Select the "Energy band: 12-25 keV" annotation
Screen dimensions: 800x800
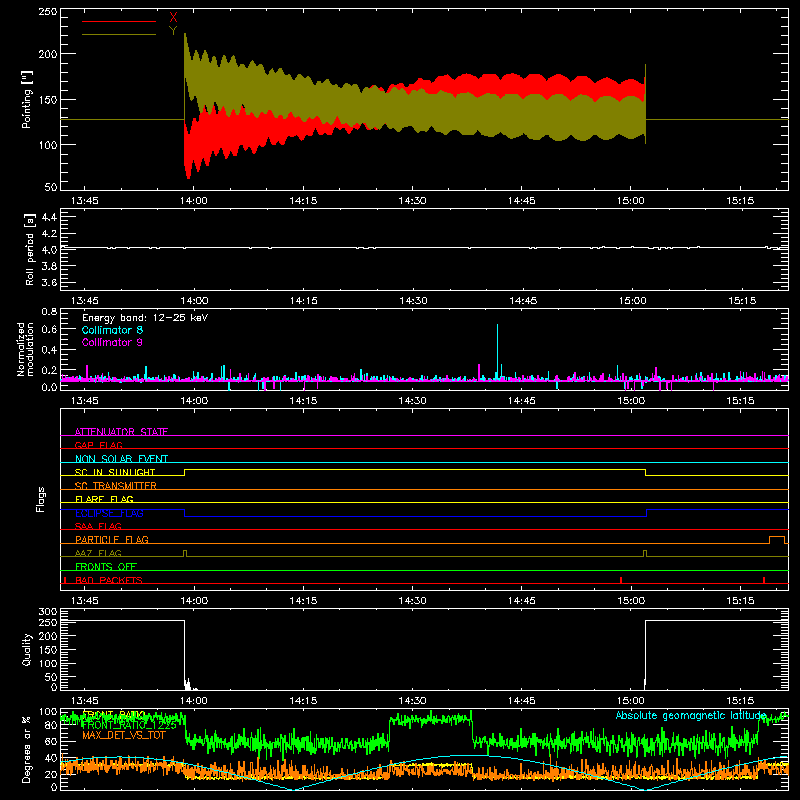tap(145, 318)
